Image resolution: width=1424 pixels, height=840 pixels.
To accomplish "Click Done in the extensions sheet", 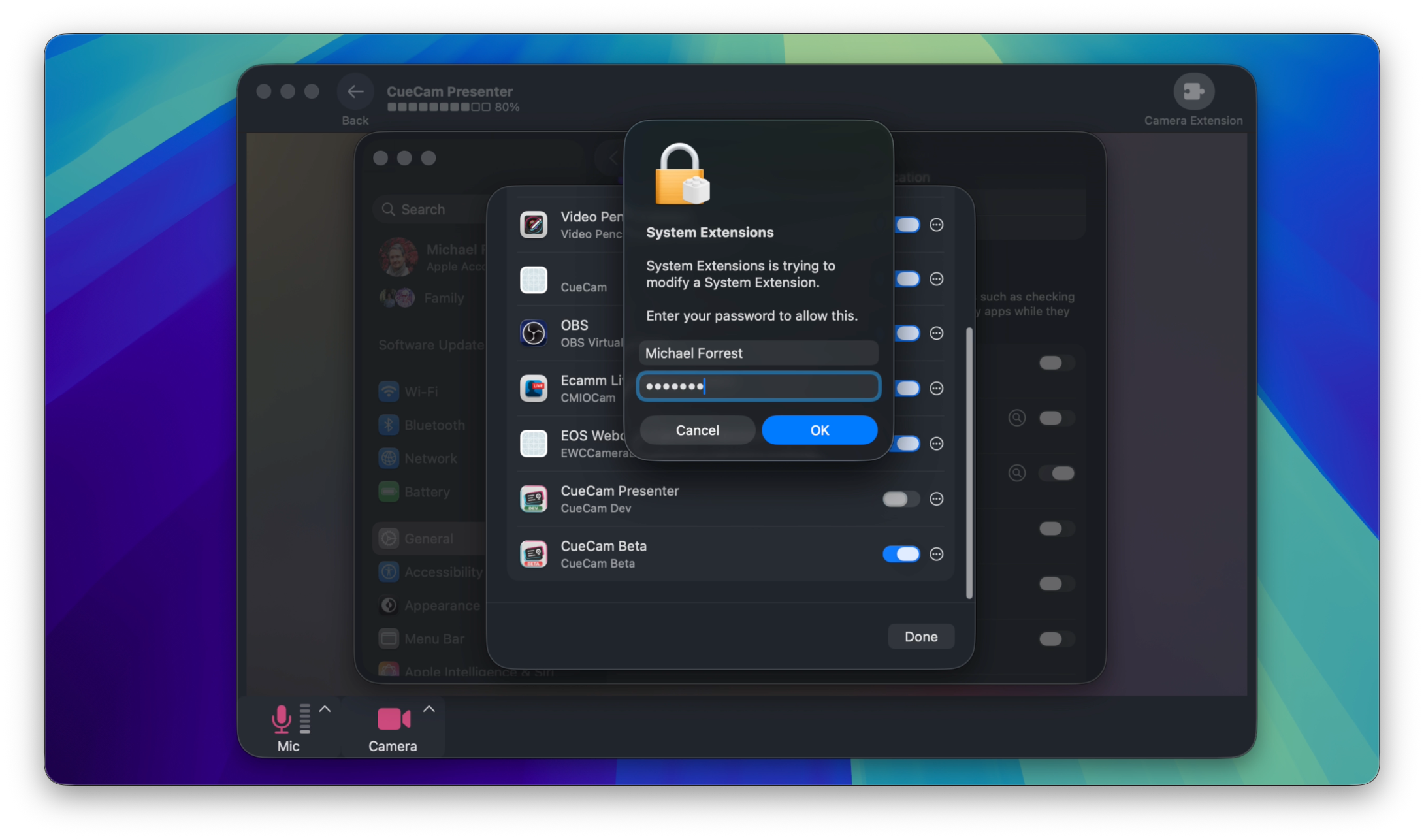I will coord(921,637).
